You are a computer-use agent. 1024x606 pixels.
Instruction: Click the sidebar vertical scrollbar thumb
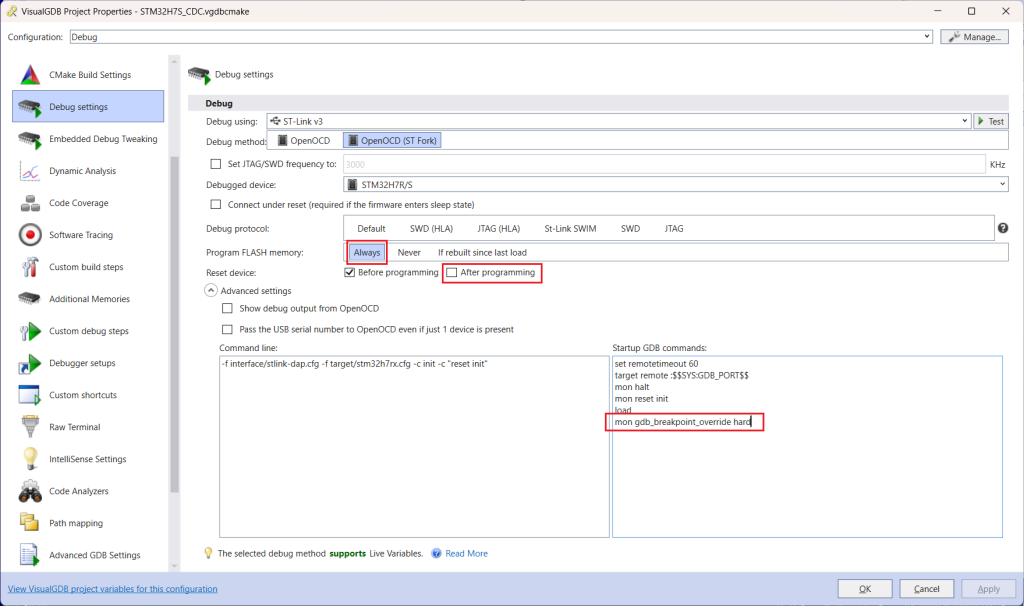coord(174,325)
